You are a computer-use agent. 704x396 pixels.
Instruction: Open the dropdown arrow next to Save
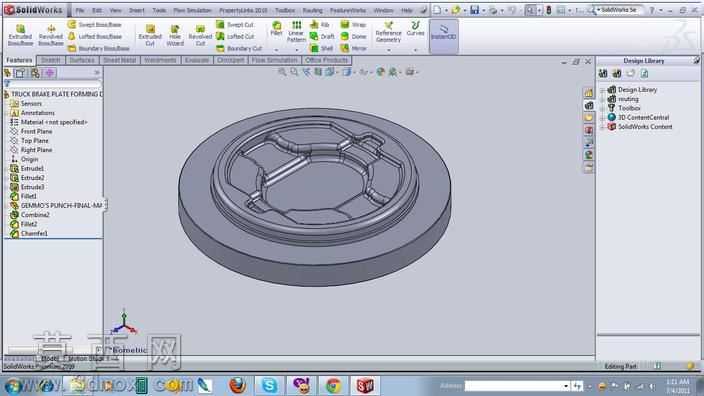point(483,10)
